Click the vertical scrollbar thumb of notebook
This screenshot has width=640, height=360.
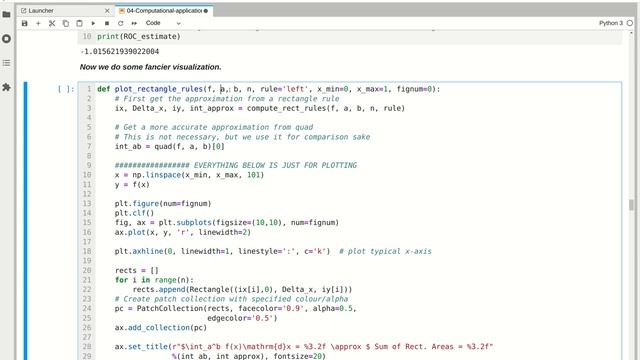[x=631, y=204]
